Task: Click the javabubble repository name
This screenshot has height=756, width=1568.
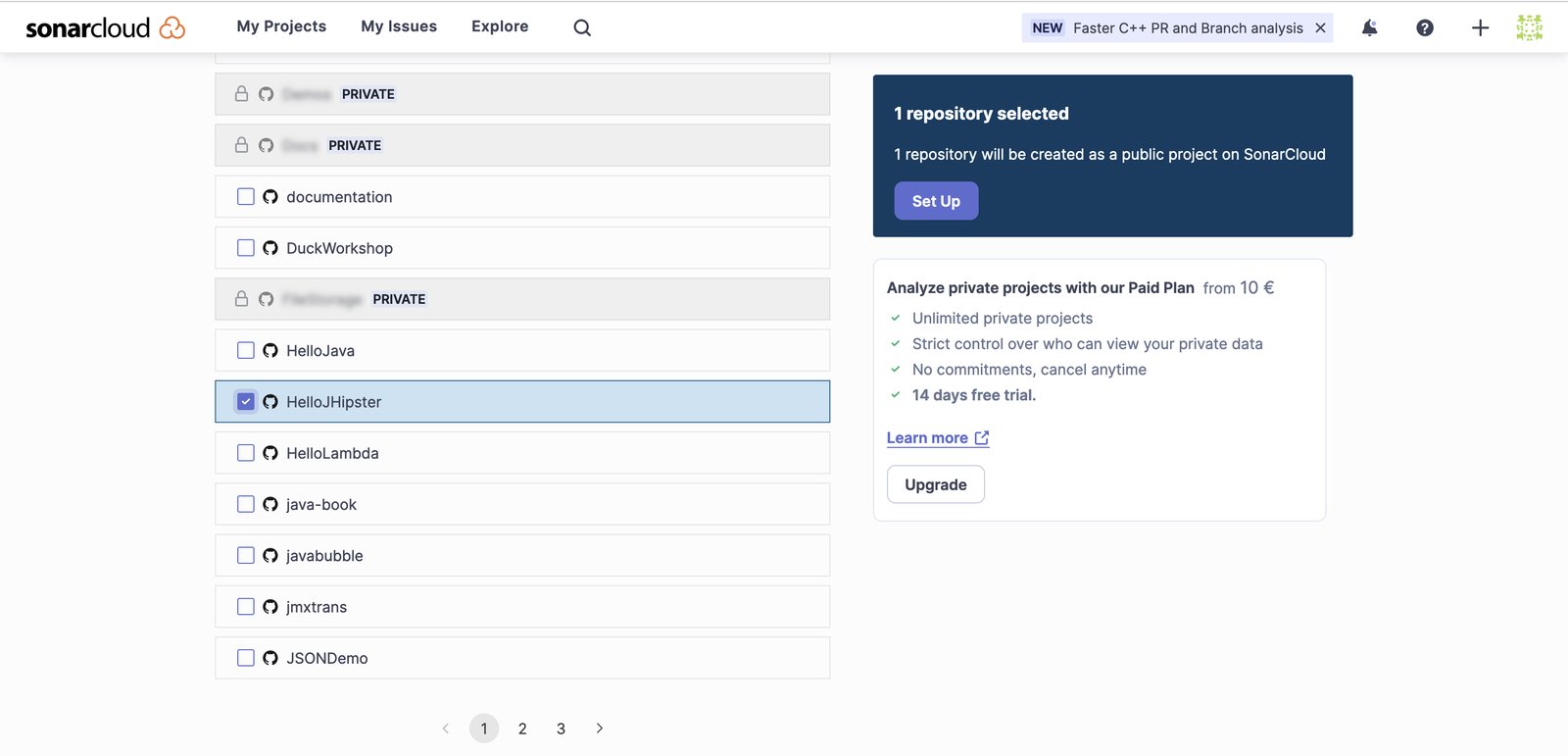Action: (324, 555)
